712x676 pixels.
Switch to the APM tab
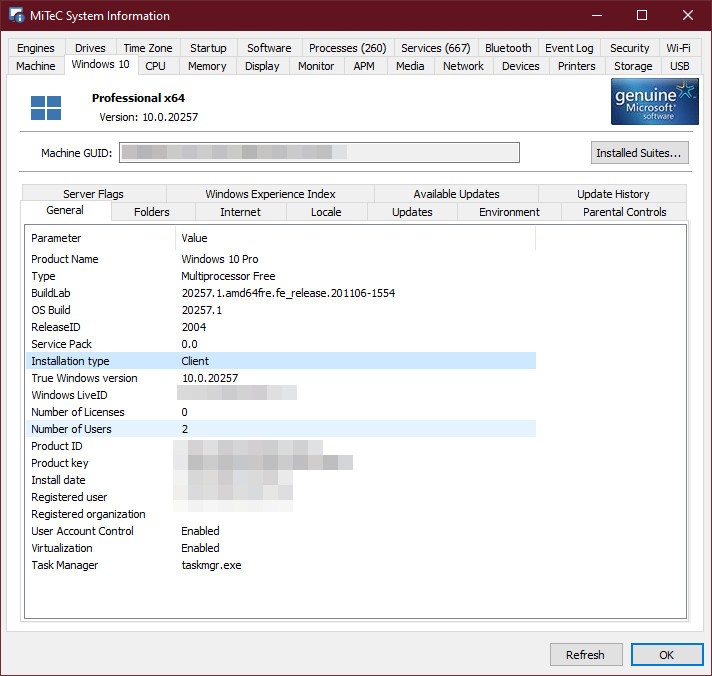364,66
